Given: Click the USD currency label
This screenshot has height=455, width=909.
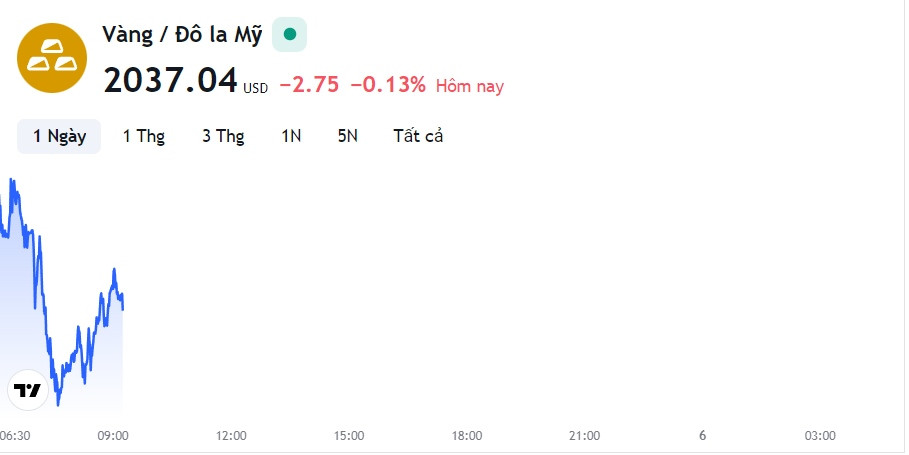Looking at the screenshot, I should tap(255, 88).
